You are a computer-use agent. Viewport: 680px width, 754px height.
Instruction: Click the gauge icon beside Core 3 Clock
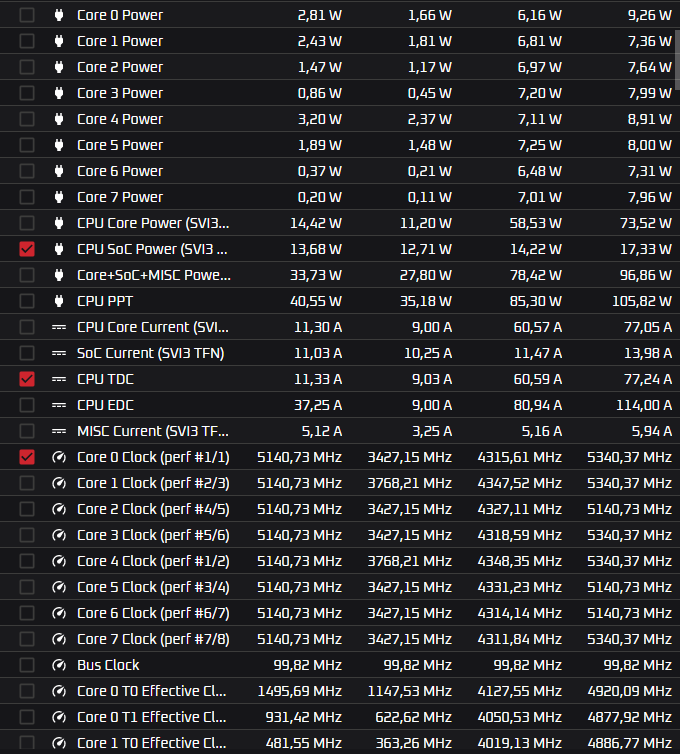59,535
